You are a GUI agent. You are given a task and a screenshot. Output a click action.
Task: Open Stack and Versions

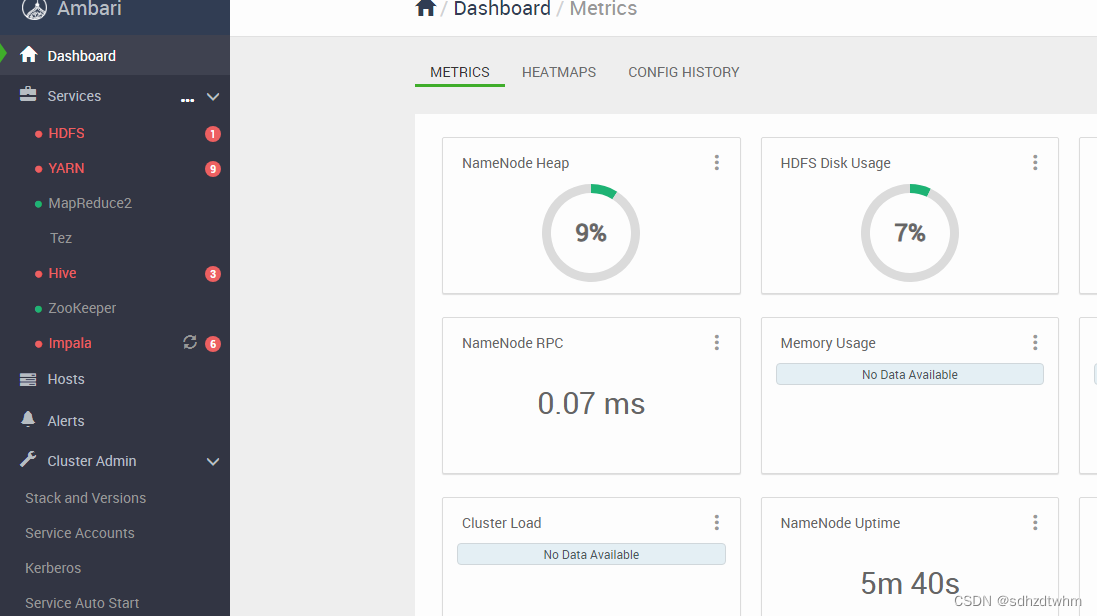pos(85,498)
